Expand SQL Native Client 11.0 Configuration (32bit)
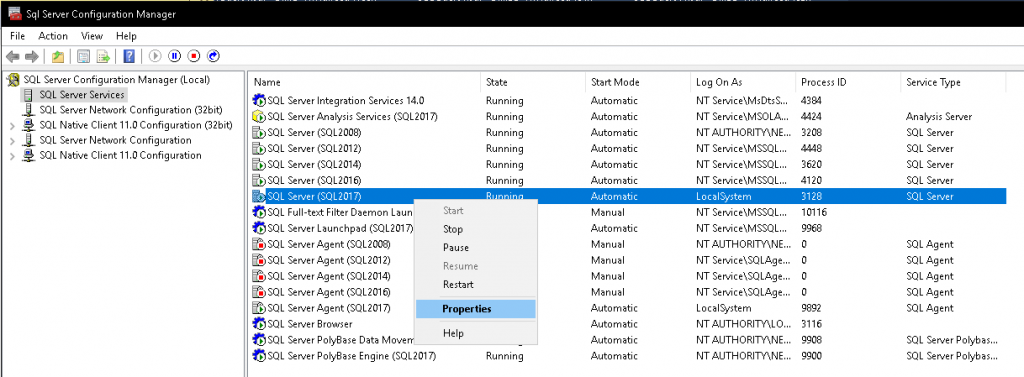 coord(12,125)
